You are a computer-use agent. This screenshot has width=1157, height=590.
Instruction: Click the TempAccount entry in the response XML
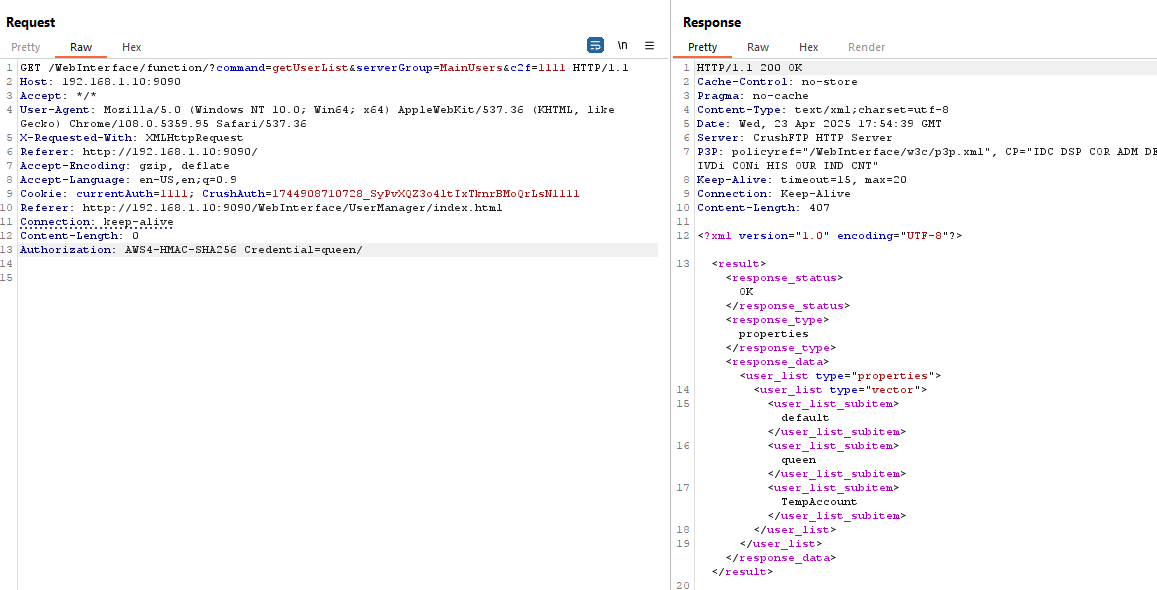click(x=818, y=502)
